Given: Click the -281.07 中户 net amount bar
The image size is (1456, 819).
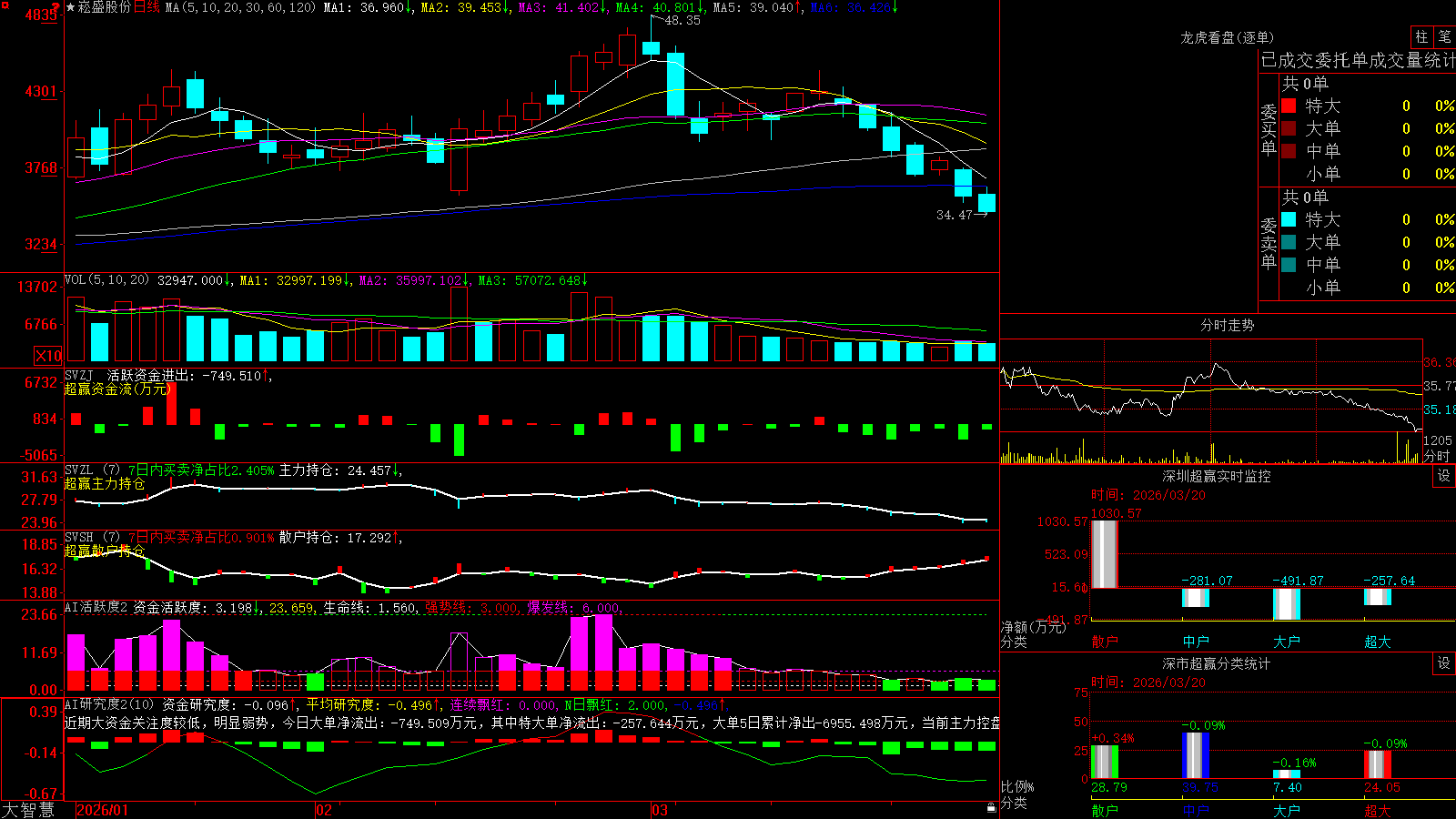Looking at the screenshot, I should click(x=1195, y=598).
